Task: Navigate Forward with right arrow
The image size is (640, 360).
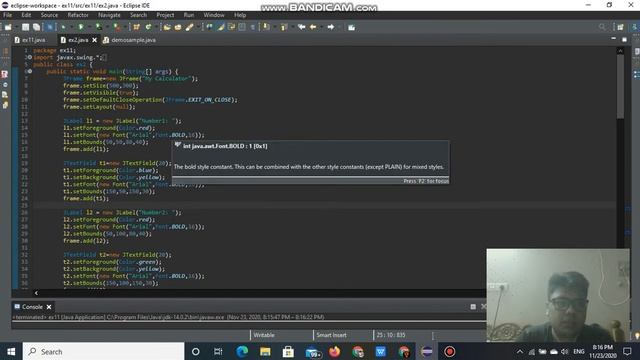Action: (331, 27)
